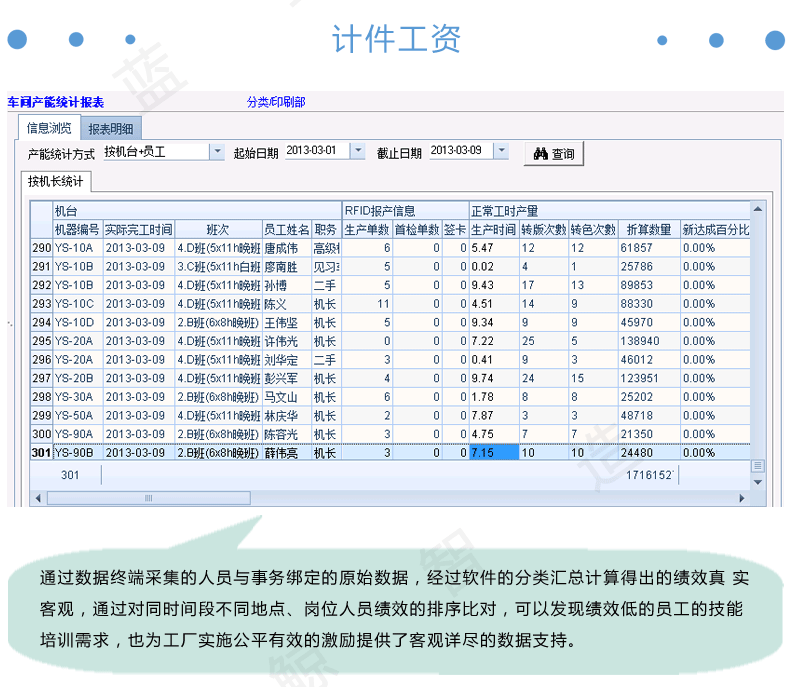Click the 新达成百分比 column header
This screenshot has height=687, width=790.
coord(715,230)
